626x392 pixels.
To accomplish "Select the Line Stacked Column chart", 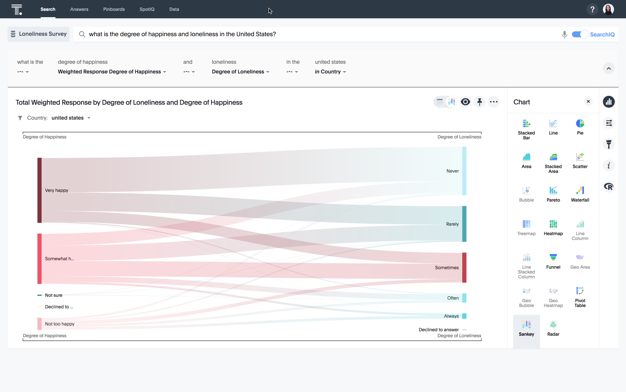I will point(526,265).
